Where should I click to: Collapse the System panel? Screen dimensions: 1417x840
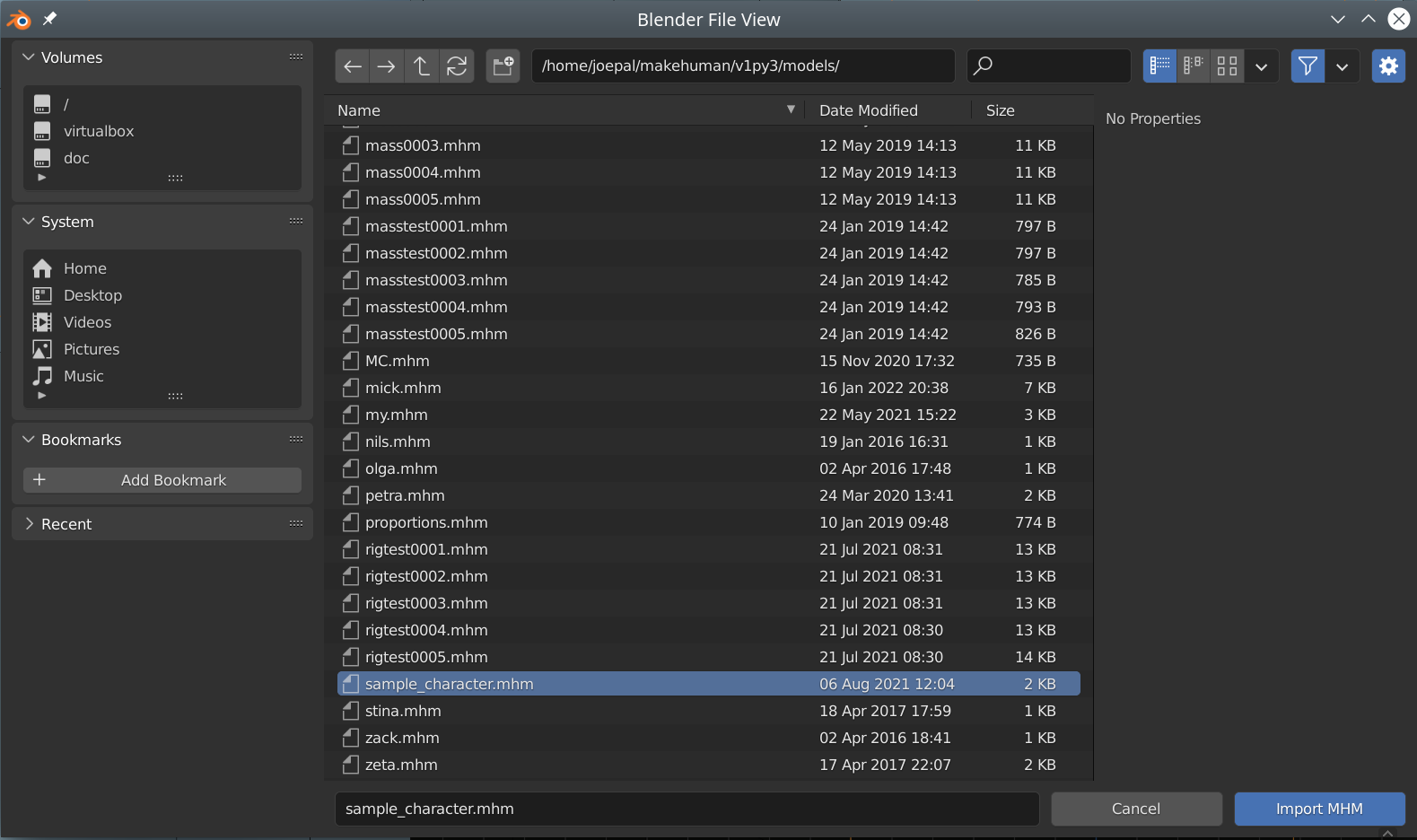tap(29, 222)
